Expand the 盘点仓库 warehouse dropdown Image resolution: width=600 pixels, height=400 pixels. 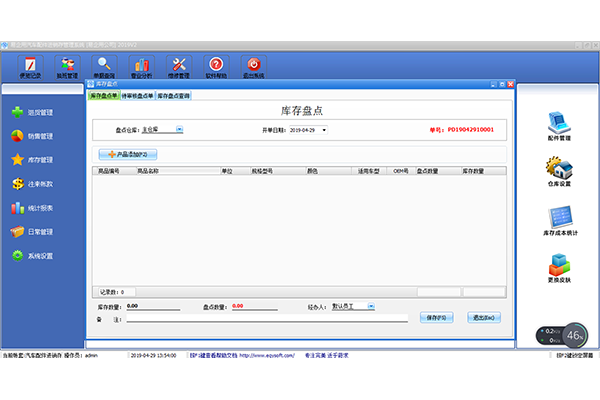click(179, 129)
